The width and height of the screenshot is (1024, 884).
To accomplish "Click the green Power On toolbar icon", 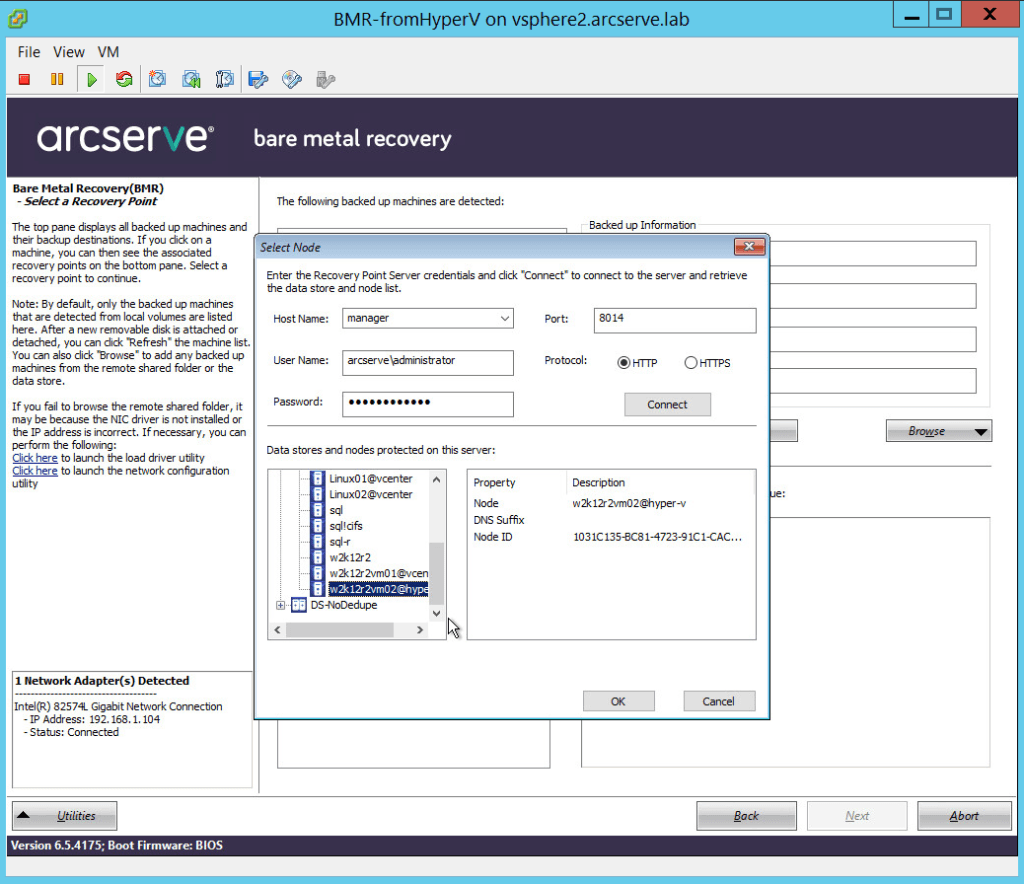I will coord(91,80).
